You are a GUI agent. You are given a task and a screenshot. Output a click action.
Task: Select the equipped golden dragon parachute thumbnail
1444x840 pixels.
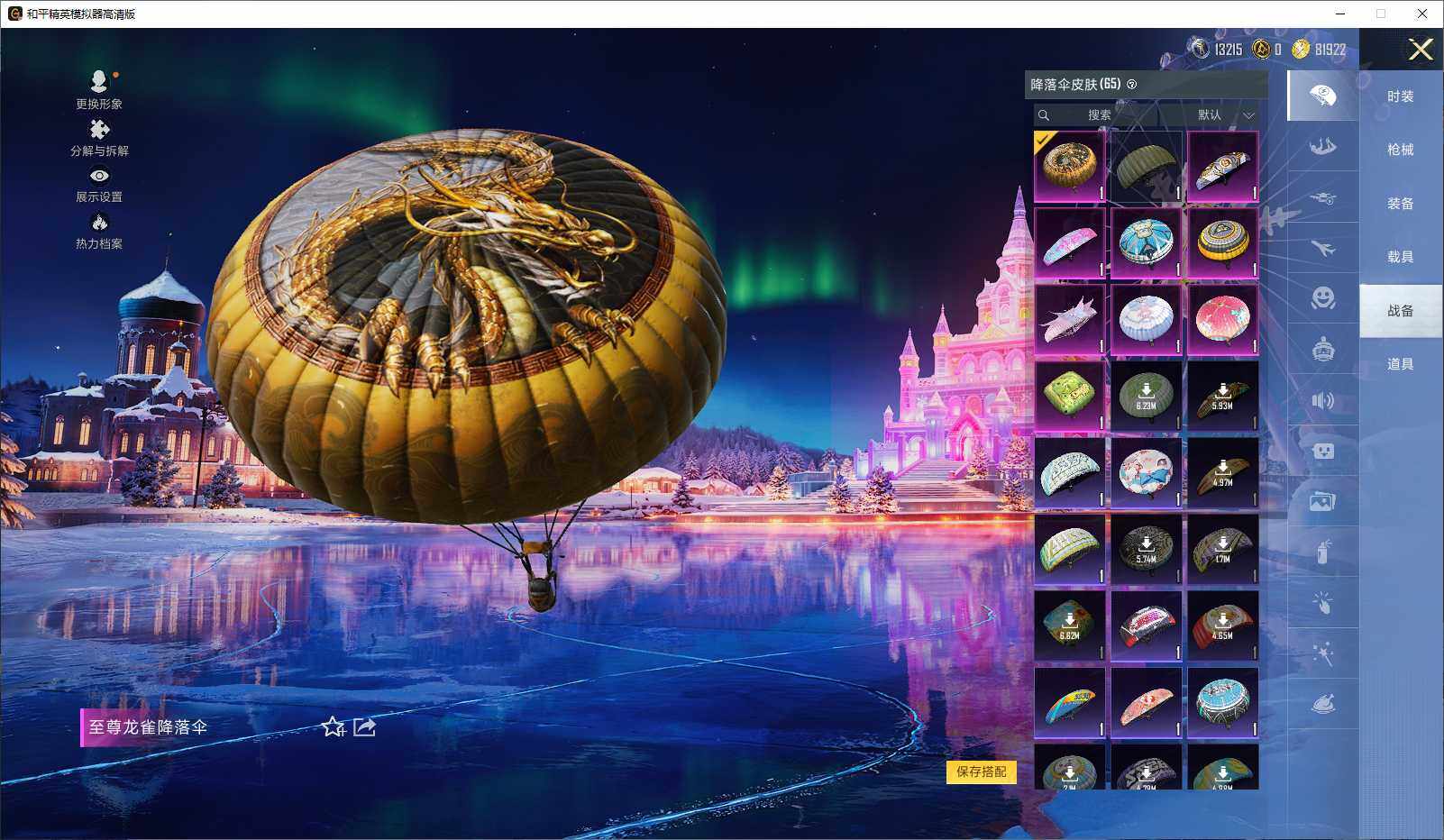1069,167
